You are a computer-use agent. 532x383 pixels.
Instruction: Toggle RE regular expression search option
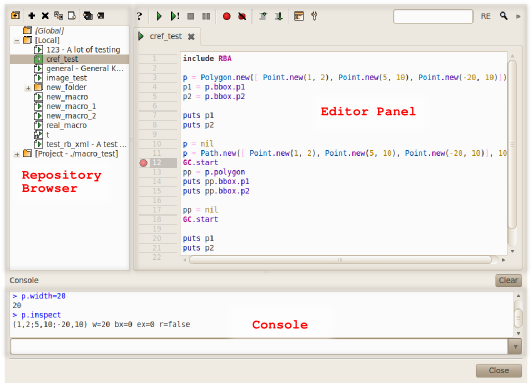pyautogui.click(x=486, y=16)
